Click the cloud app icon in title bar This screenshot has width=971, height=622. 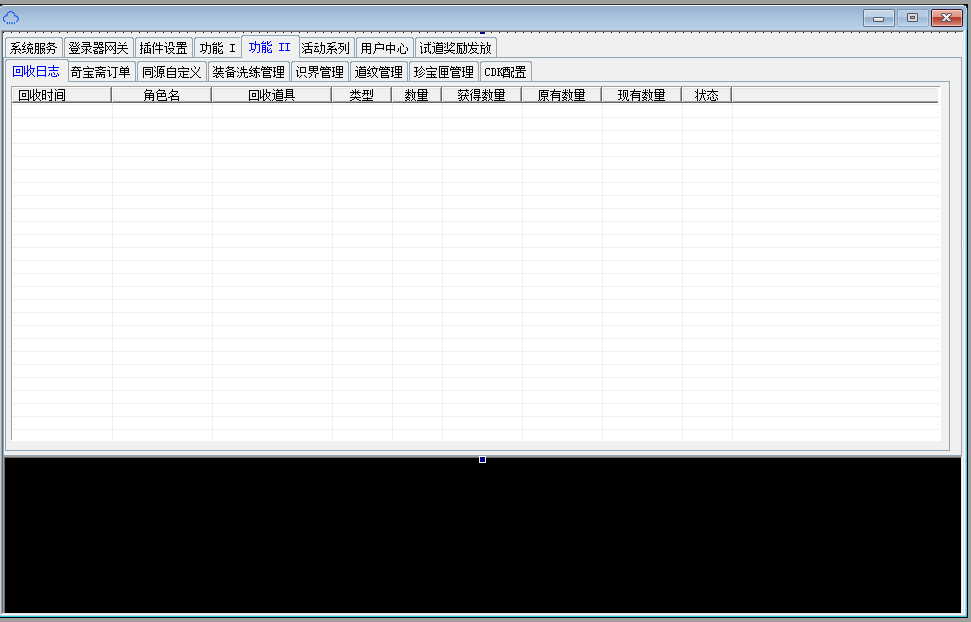click(x=11, y=17)
